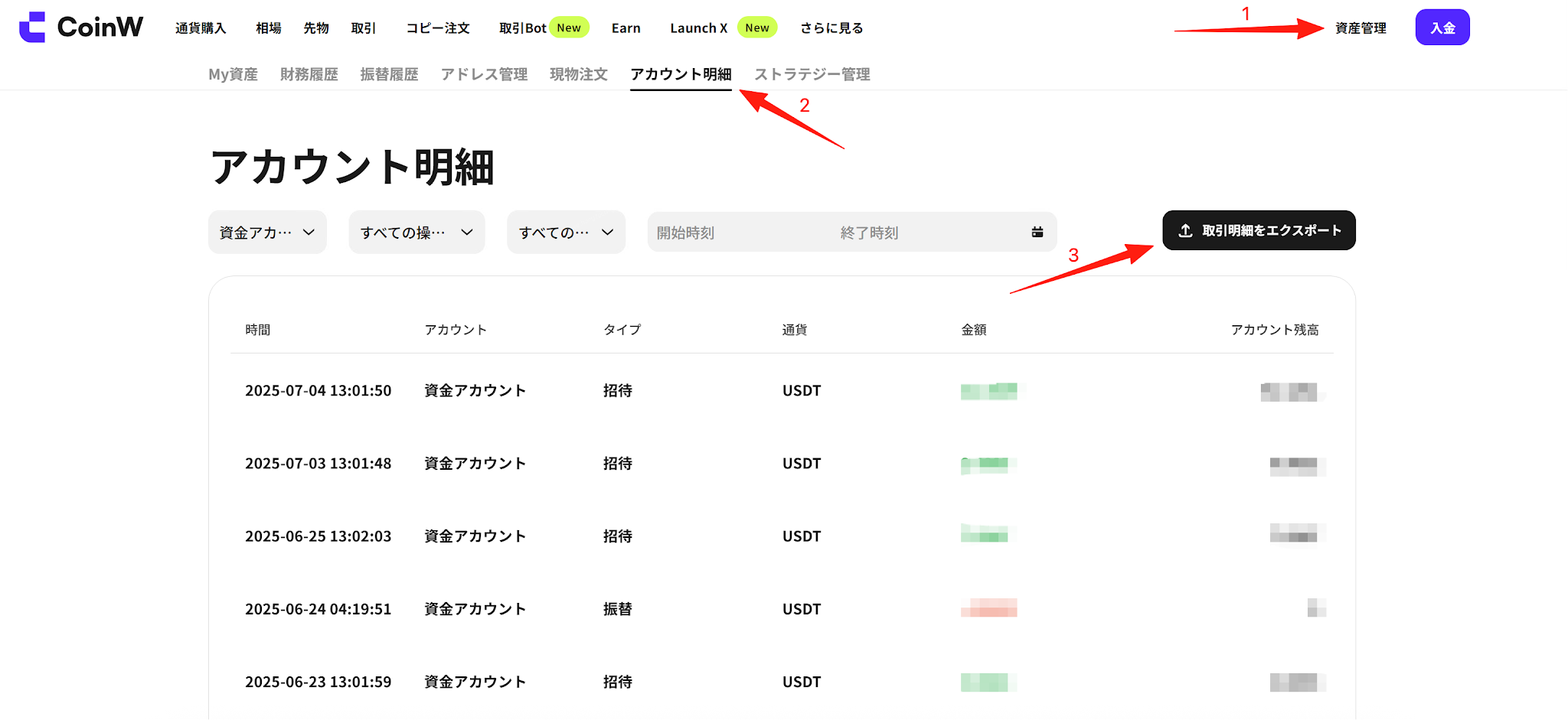Switch to ストラテジー管理 tab
Viewport: 1568px width, 720px height.
pos(812,74)
